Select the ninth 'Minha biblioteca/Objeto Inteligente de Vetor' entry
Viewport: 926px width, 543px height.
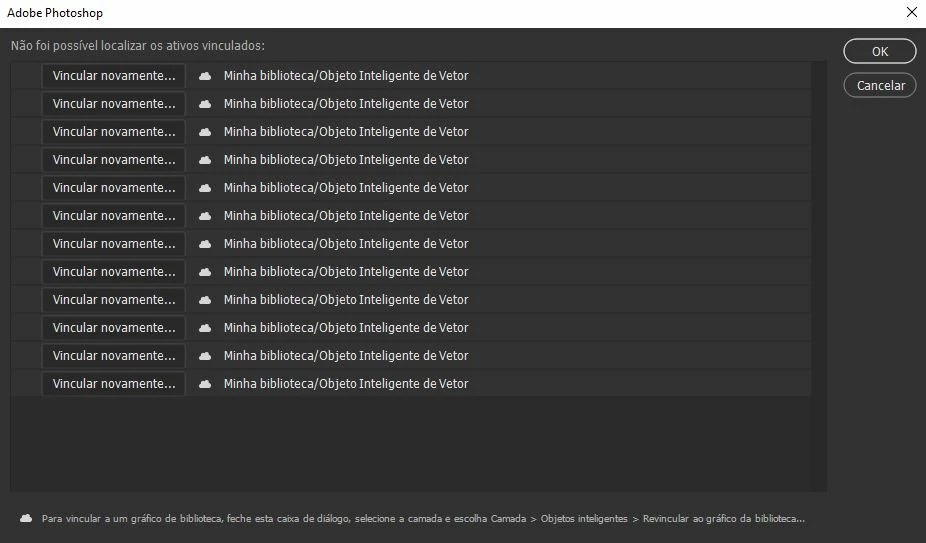pyautogui.click(x=346, y=300)
